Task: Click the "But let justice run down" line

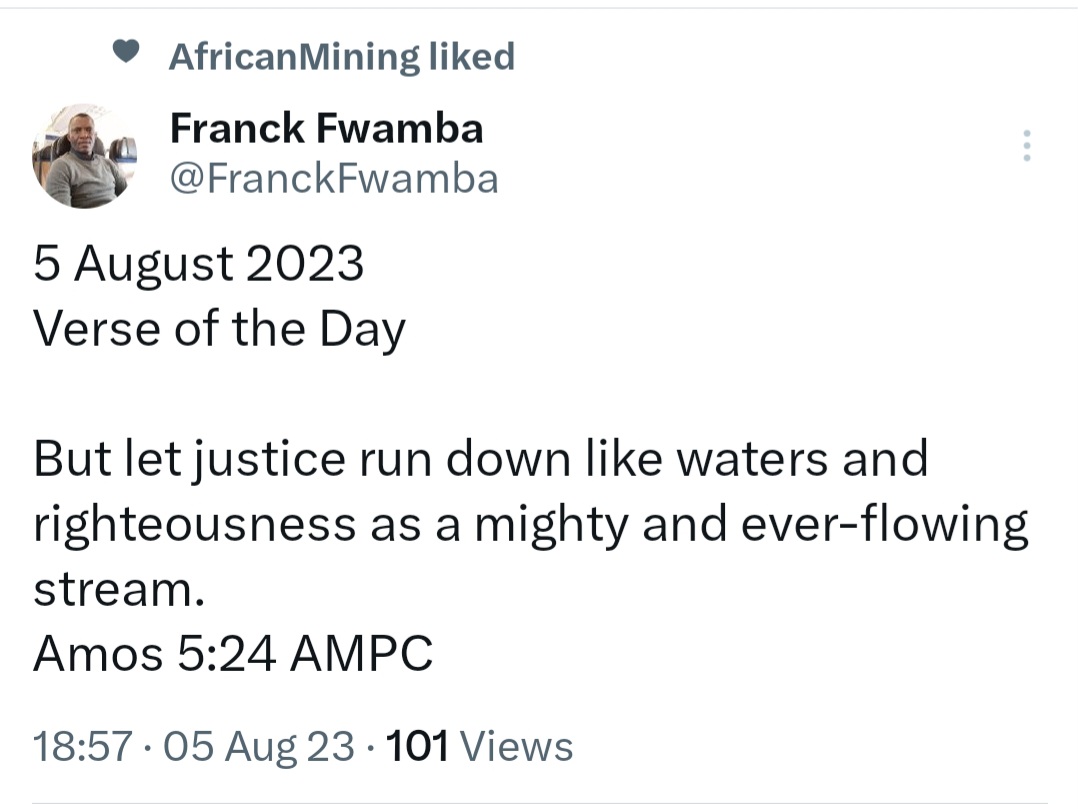Action: [480, 459]
